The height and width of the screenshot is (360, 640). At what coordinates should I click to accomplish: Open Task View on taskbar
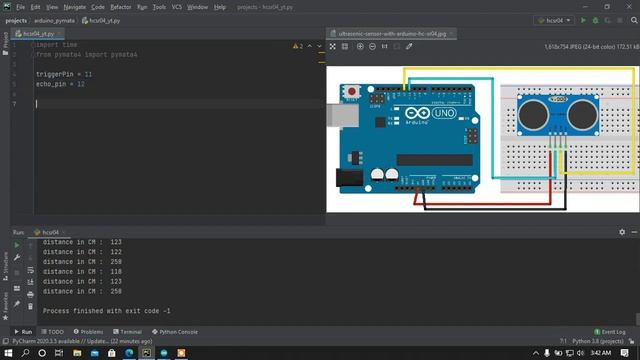click(x=59, y=353)
